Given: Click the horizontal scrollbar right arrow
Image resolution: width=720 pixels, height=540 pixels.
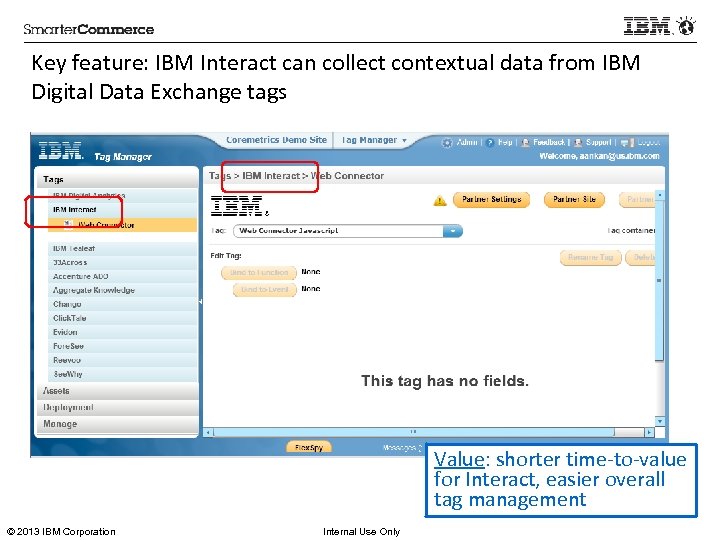Looking at the screenshot, I should [649, 432].
